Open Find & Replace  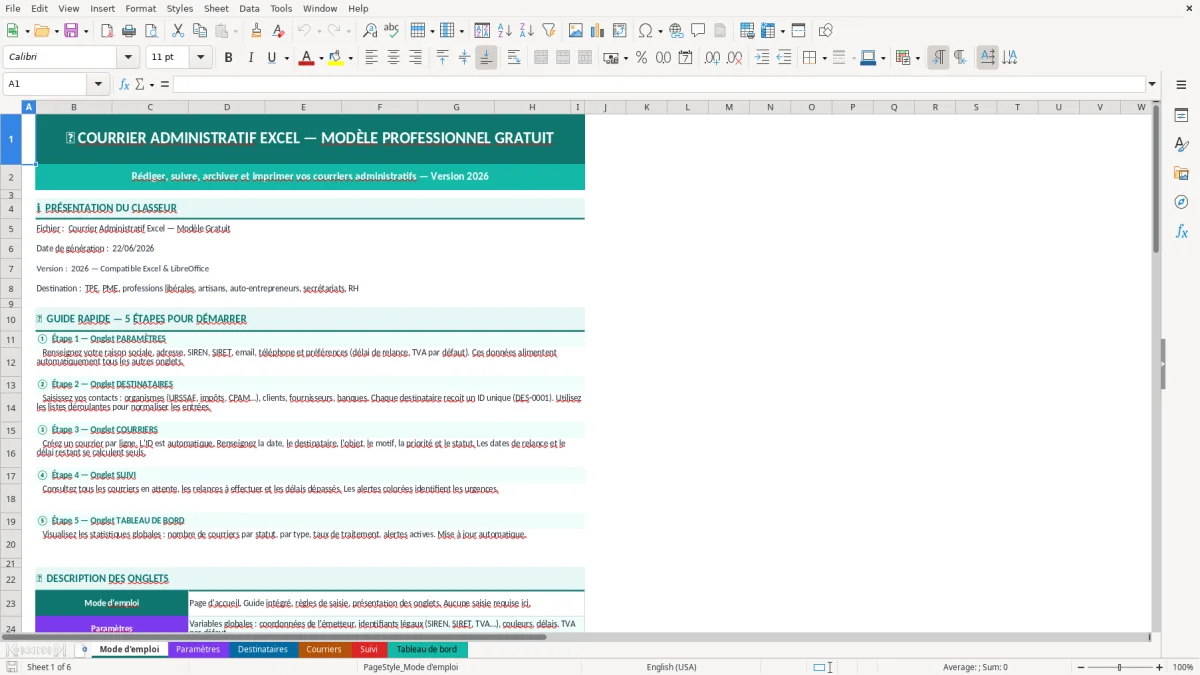point(370,31)
